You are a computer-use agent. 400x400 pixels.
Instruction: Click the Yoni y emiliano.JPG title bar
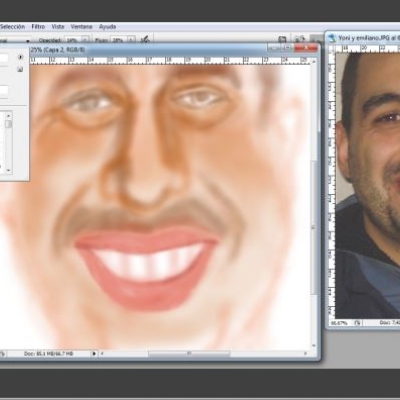(368, 38)
